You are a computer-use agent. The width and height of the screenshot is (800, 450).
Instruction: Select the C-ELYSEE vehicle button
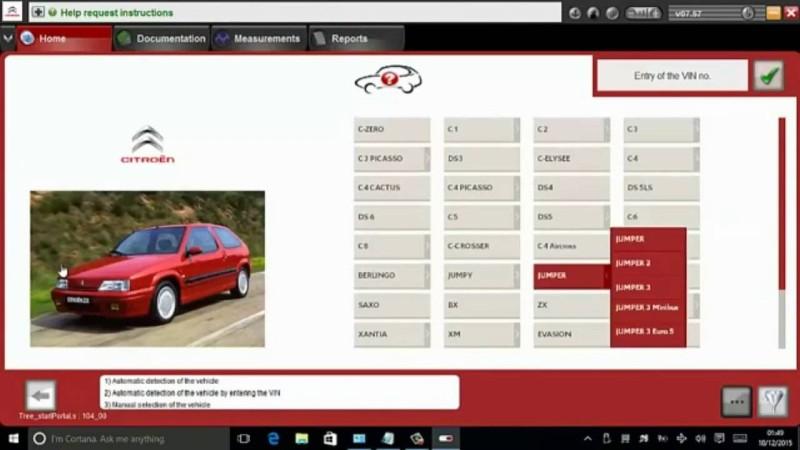tap(571, 159)
